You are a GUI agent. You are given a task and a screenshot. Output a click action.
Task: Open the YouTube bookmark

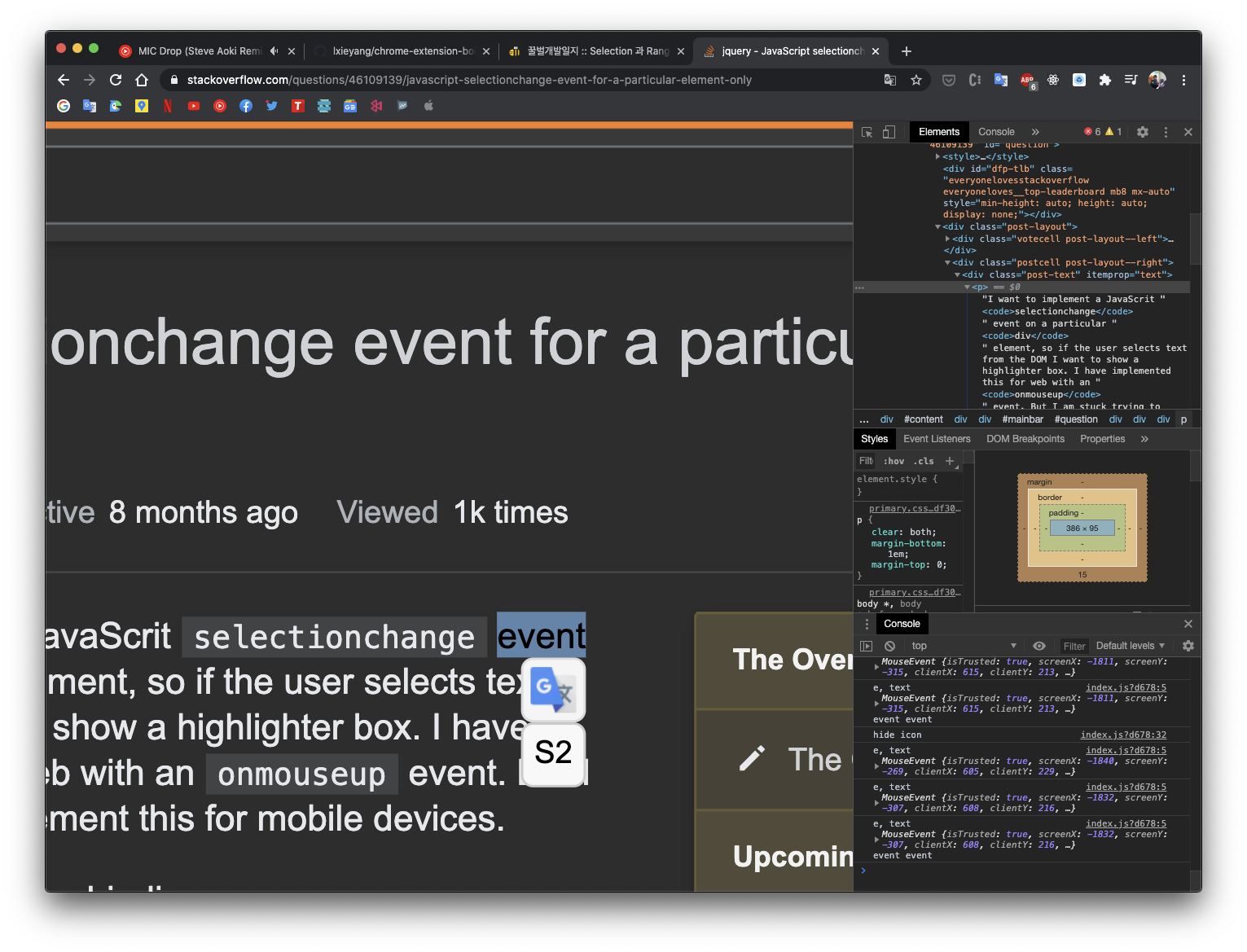194,106
